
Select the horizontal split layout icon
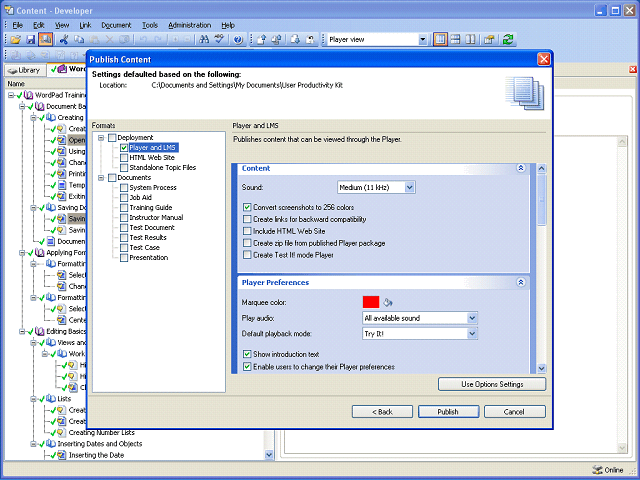[455, 40]
